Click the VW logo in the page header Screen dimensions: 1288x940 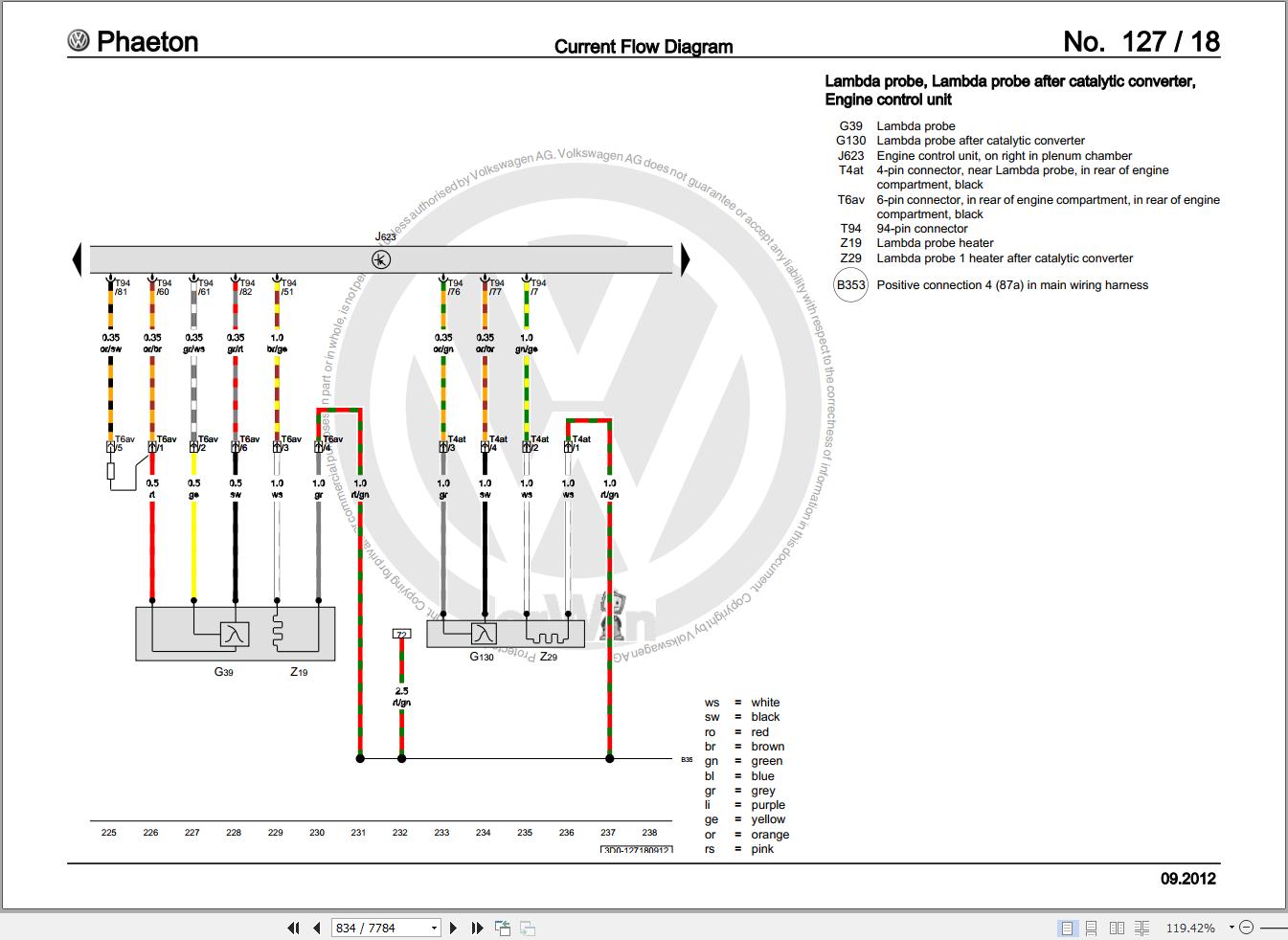(79, 41)
